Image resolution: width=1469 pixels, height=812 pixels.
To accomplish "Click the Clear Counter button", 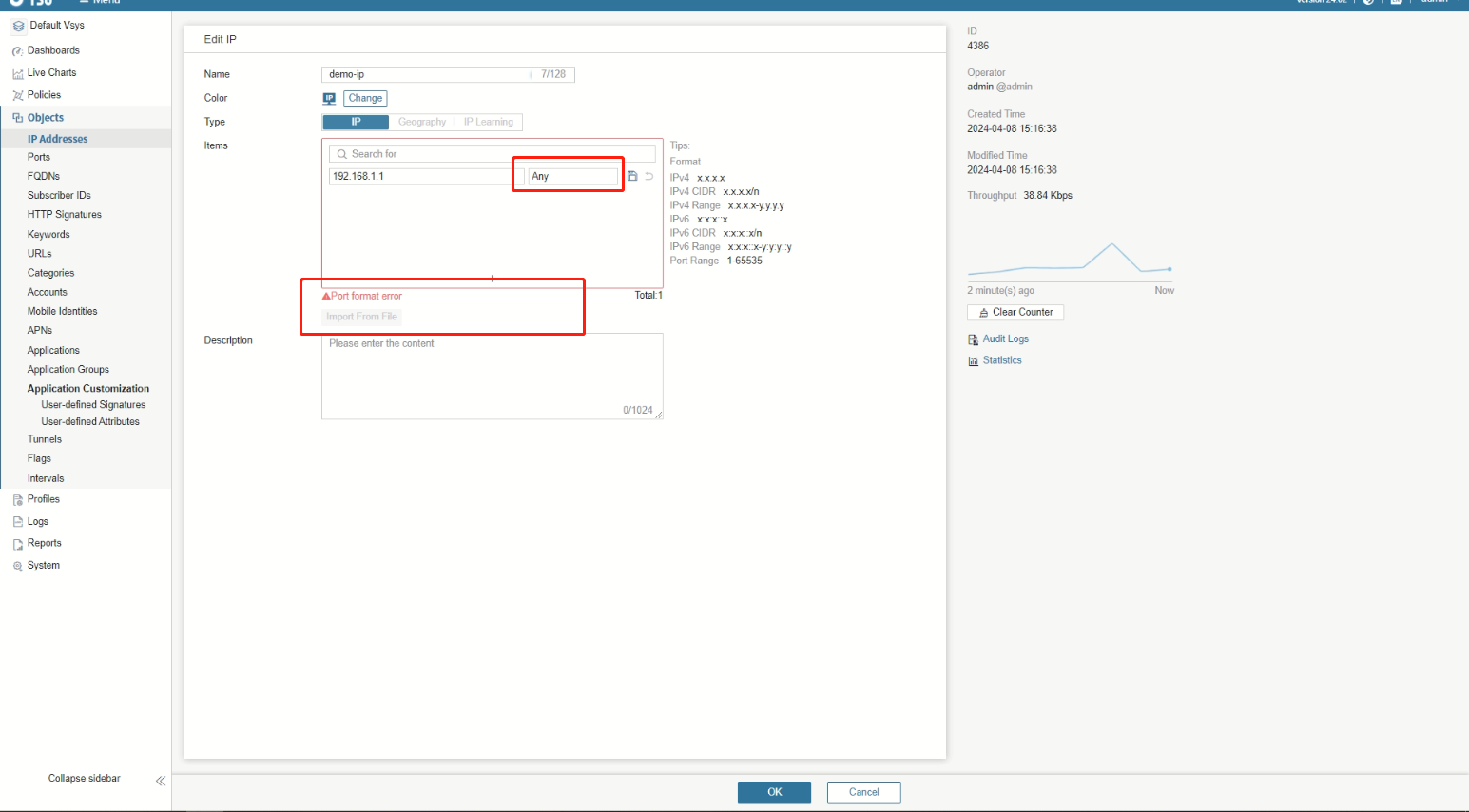I will click(x=1015, y=312).
